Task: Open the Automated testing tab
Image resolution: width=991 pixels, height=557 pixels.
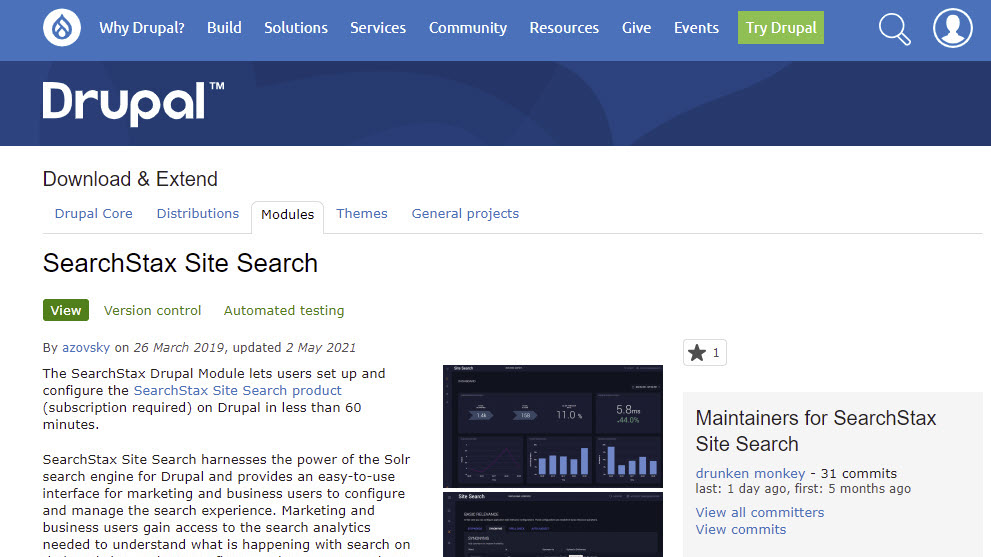Action: [284, 310]
